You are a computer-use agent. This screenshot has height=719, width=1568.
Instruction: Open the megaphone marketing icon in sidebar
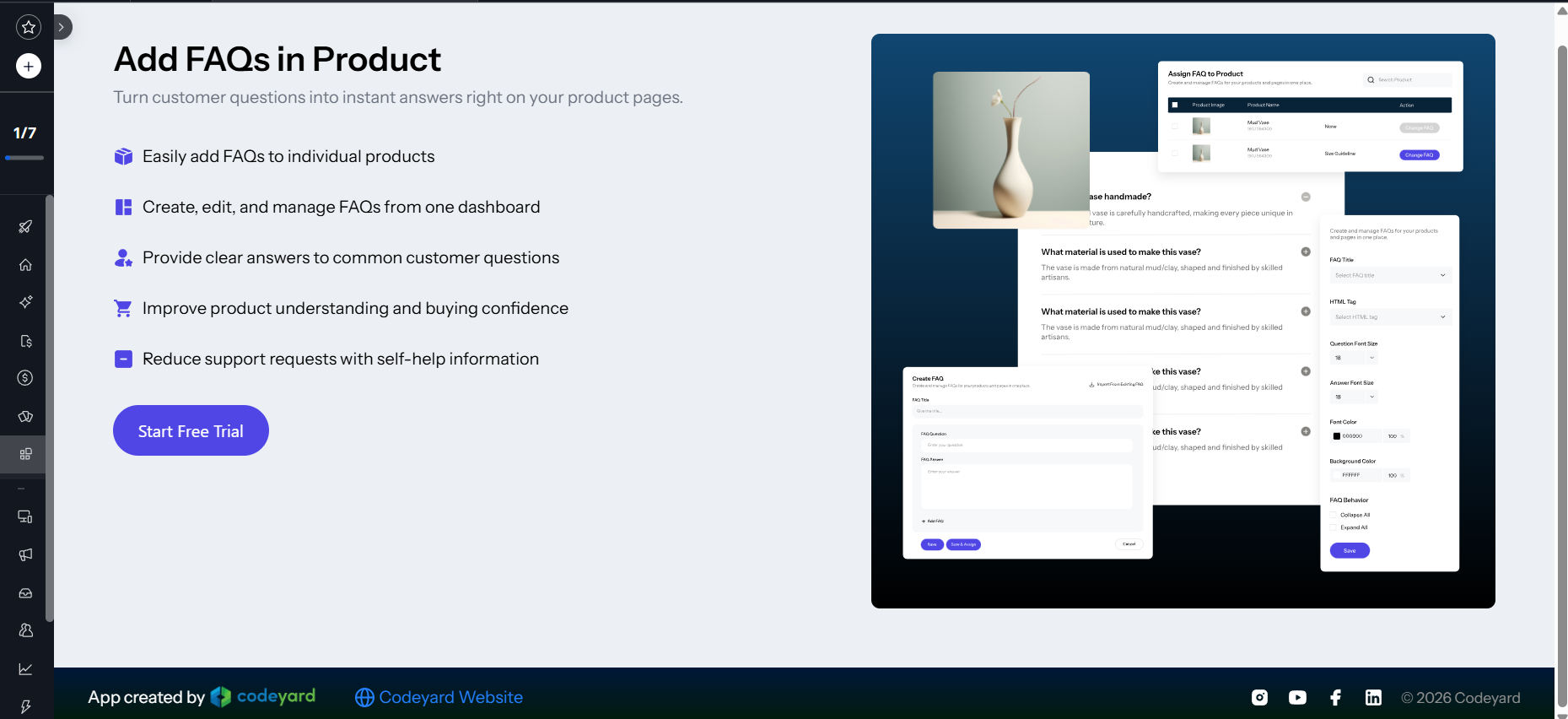[26, 554]
